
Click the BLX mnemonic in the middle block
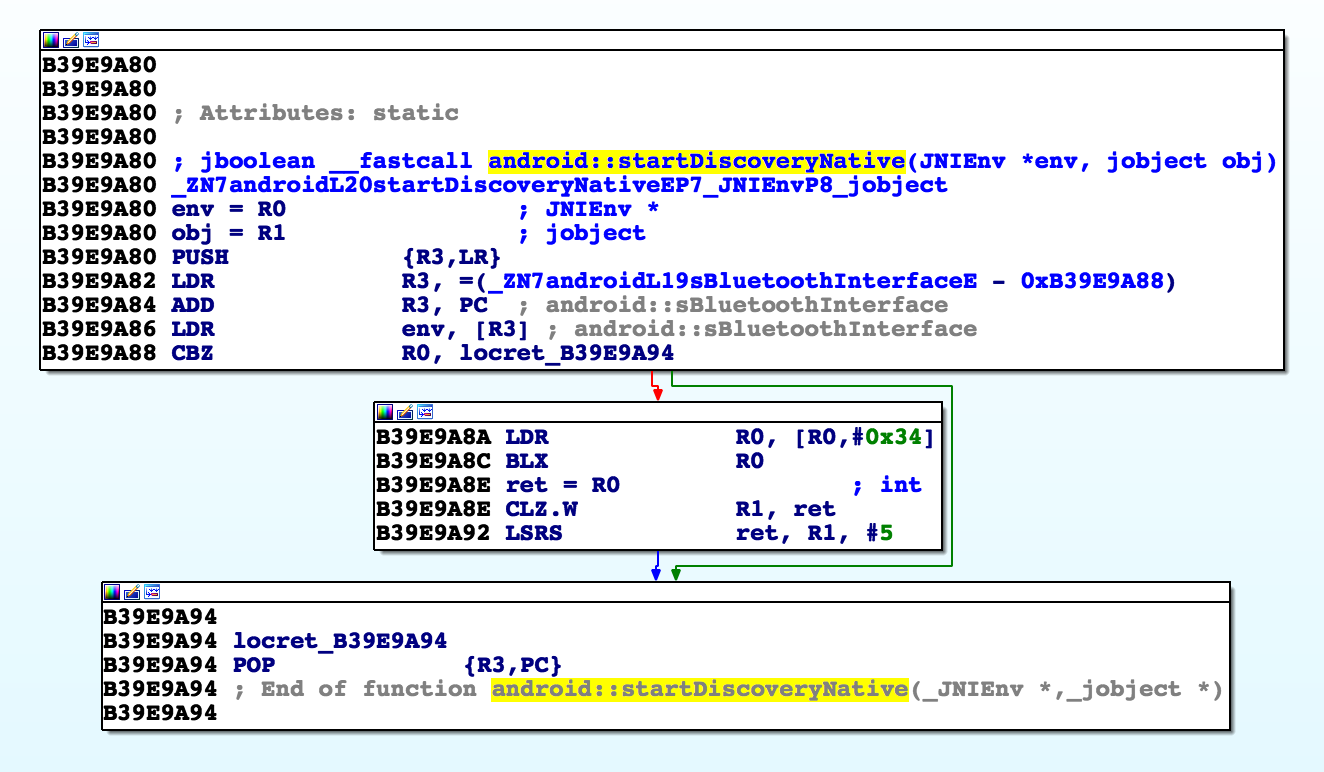click(527, 461)
